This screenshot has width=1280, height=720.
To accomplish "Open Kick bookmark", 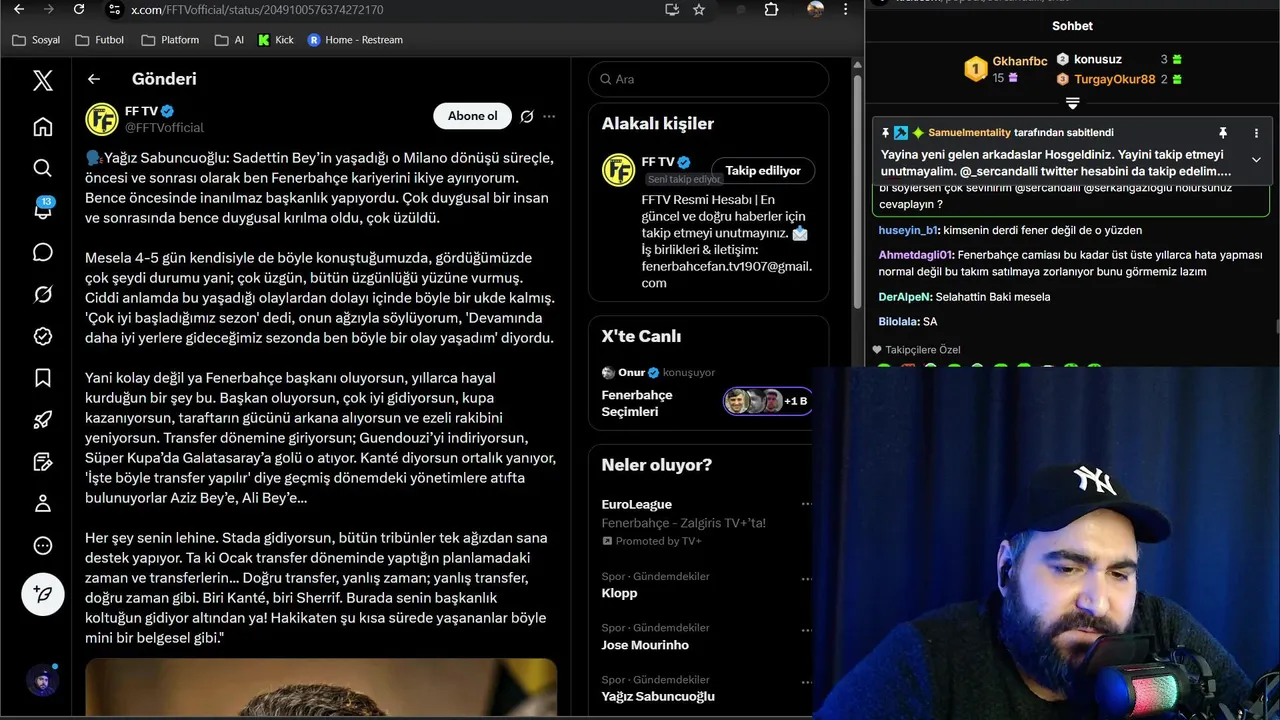I will coord(276,40).
